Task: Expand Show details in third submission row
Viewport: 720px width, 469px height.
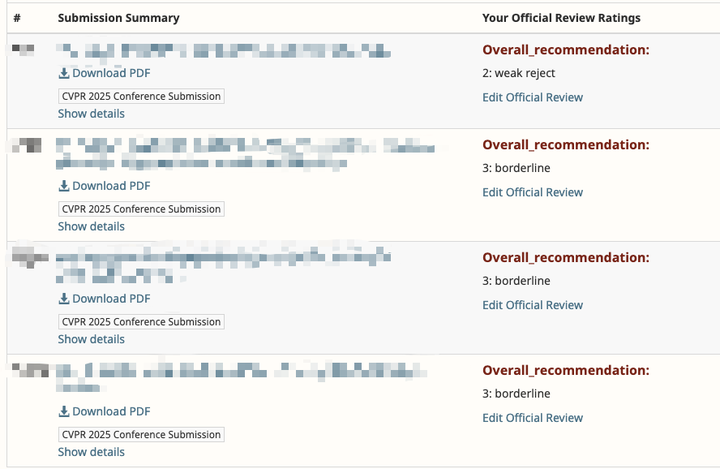Action: pyautogui.click(x=91, y=340)
